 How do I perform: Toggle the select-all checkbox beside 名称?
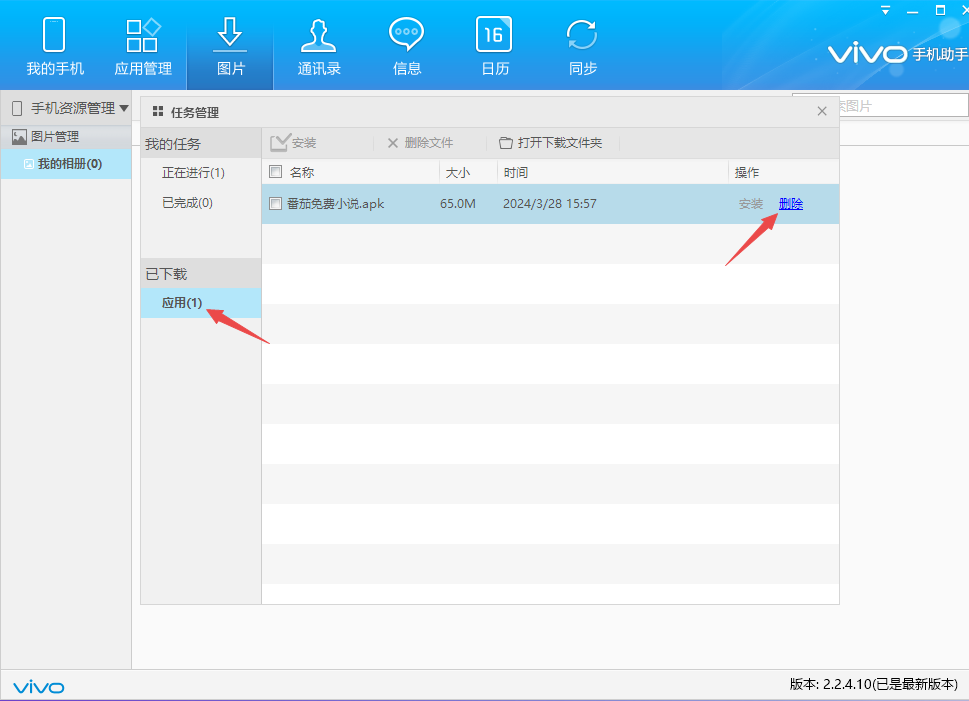[276, 172]
